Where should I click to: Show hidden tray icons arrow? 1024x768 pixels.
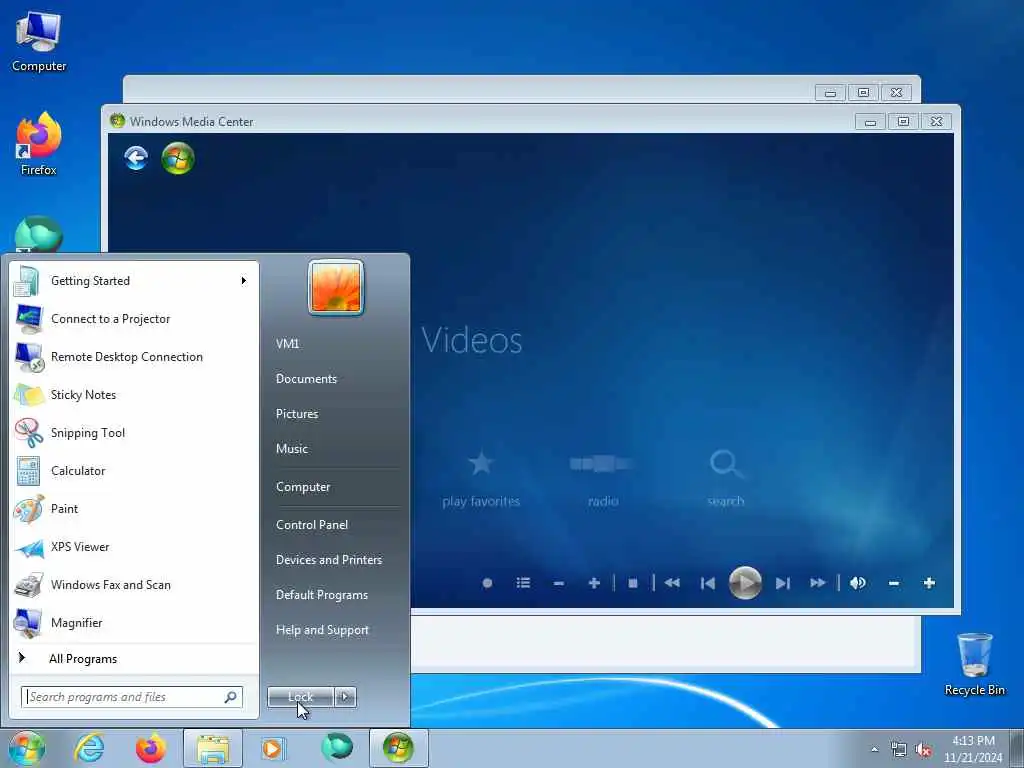click(x=874, y=750)
